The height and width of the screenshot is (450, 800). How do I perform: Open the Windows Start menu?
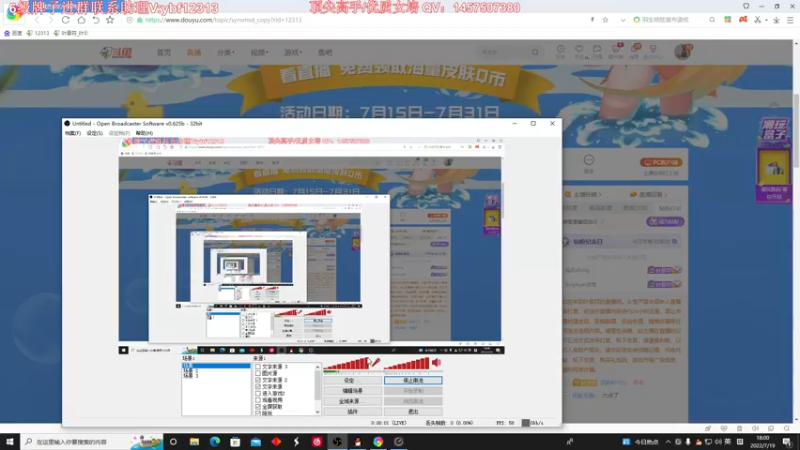coord(10,441)
